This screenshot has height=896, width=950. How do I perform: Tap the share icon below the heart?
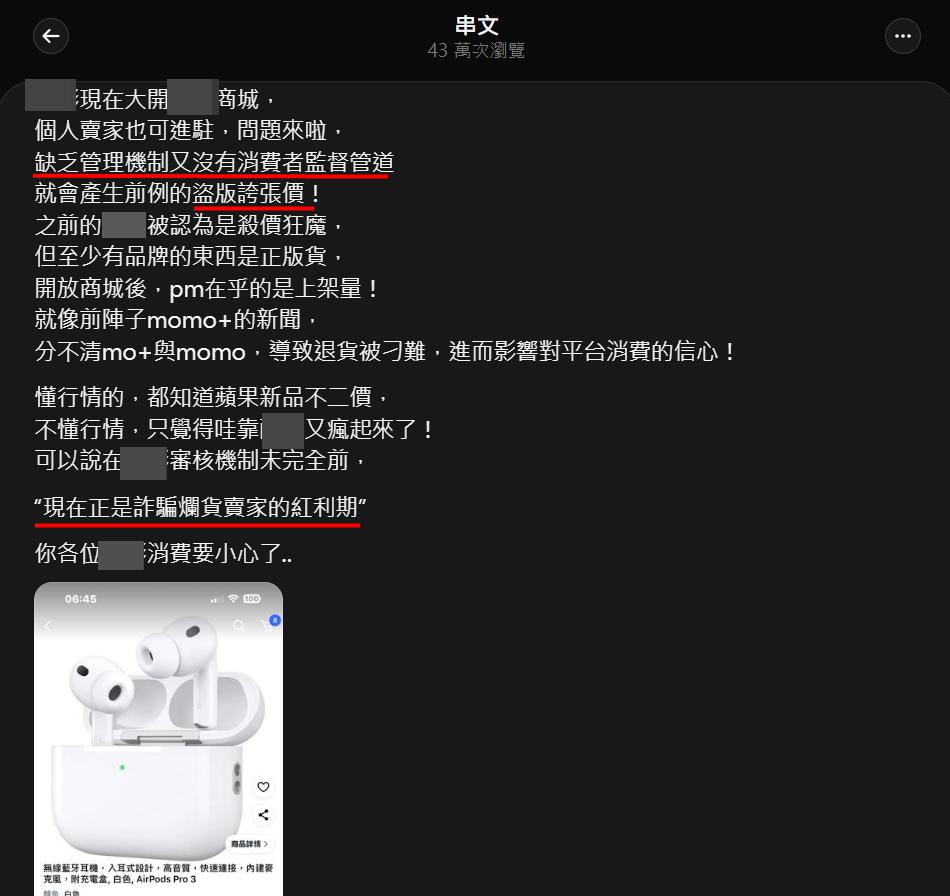[x=263, y=815]
